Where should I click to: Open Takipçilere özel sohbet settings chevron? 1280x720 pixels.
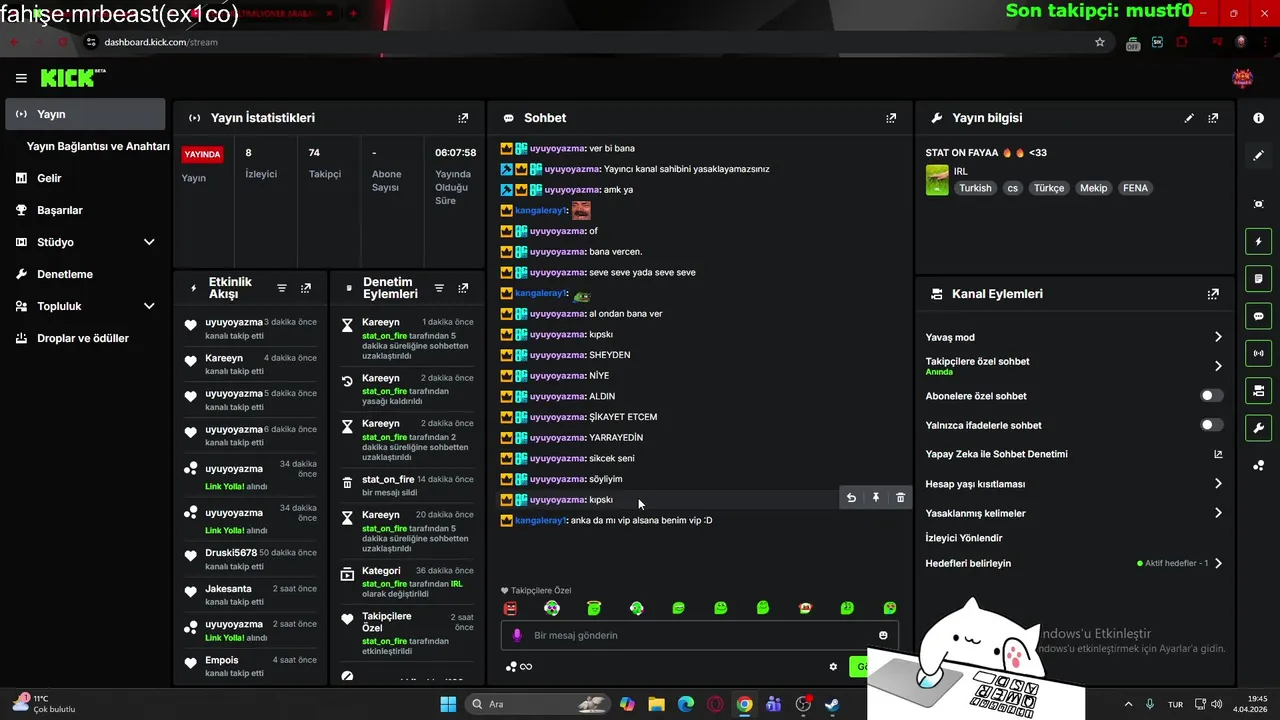coord(1218,366)
